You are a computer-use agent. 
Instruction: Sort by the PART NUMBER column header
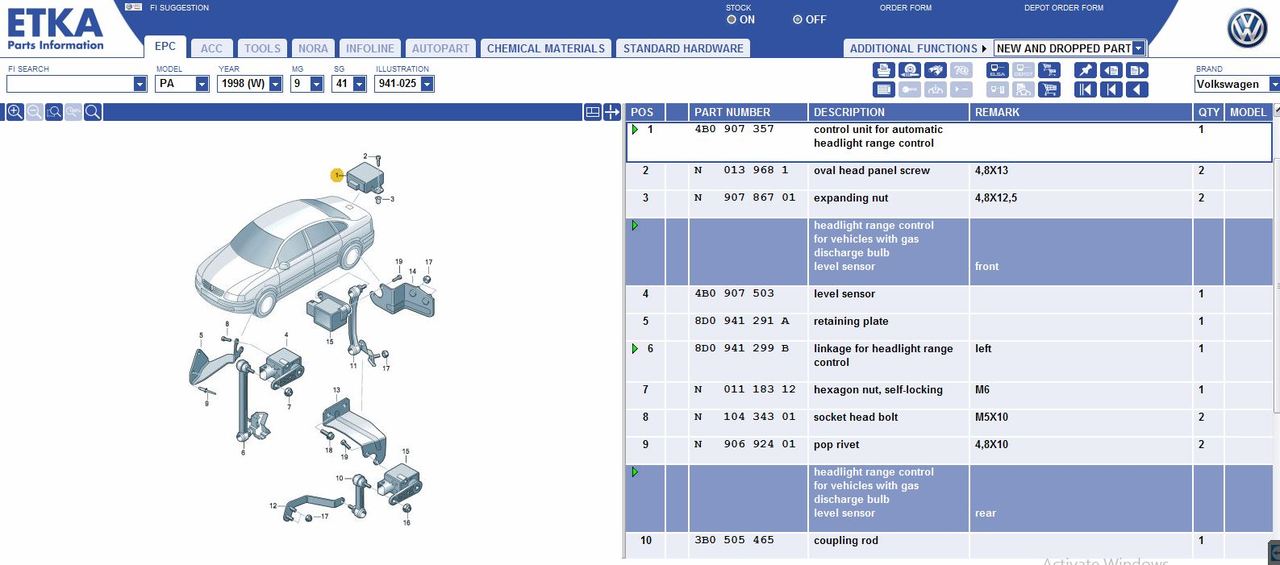coord(748,112)
